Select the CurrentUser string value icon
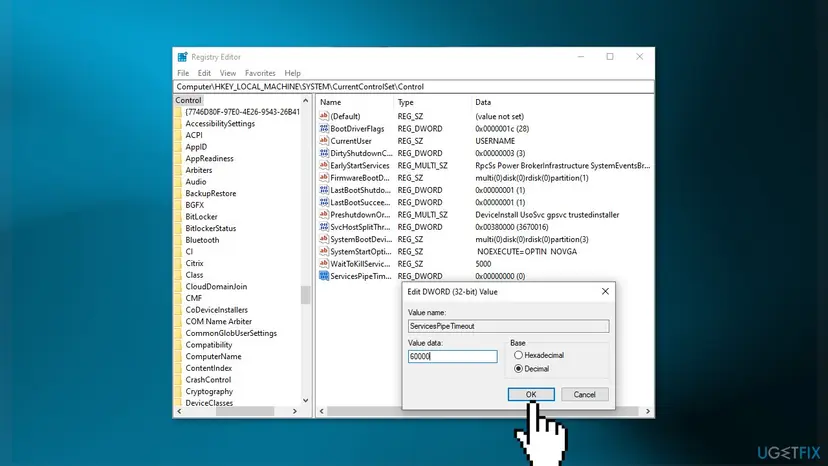This screenshot has width=828, height=466. coord(324,141)
